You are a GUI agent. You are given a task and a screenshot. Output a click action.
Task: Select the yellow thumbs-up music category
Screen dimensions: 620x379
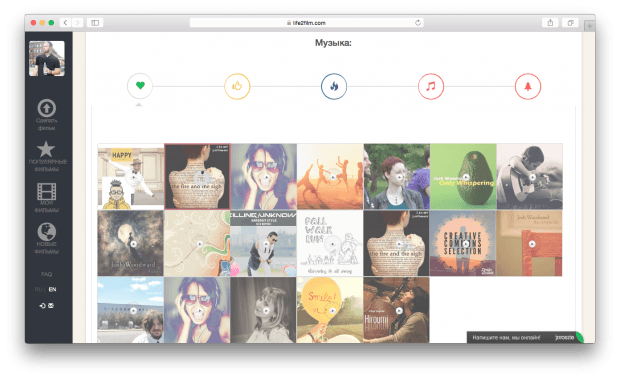237,86
